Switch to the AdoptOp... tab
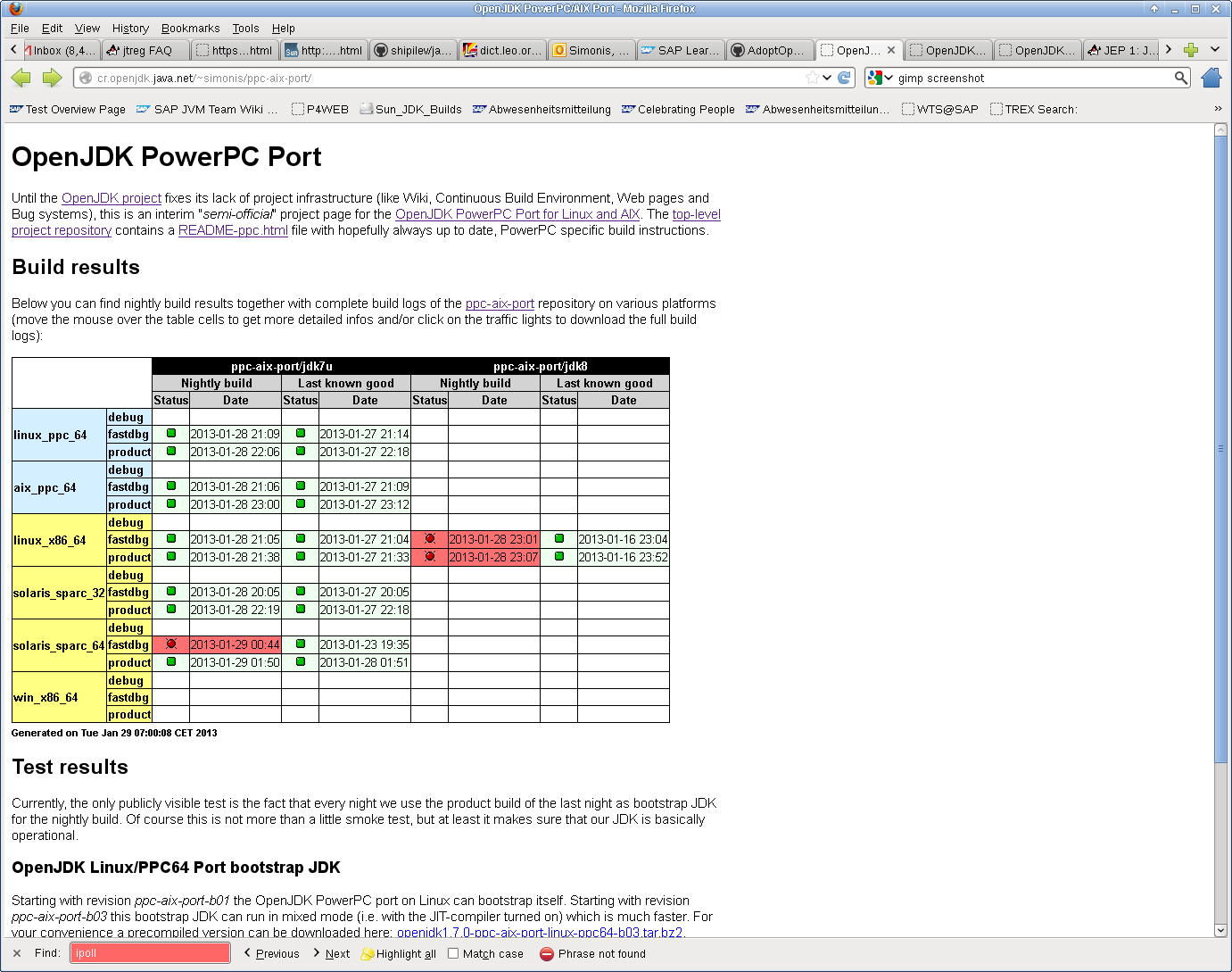Viewport: 1232px width, 972px height. pyautogui.click(x=770, y=50)
